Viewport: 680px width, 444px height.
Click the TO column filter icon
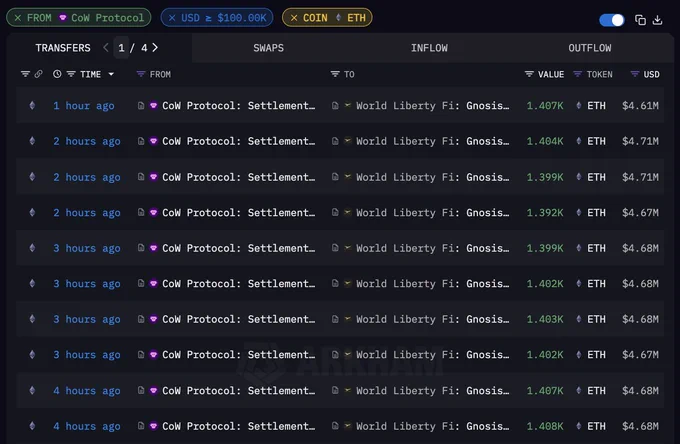335,74
